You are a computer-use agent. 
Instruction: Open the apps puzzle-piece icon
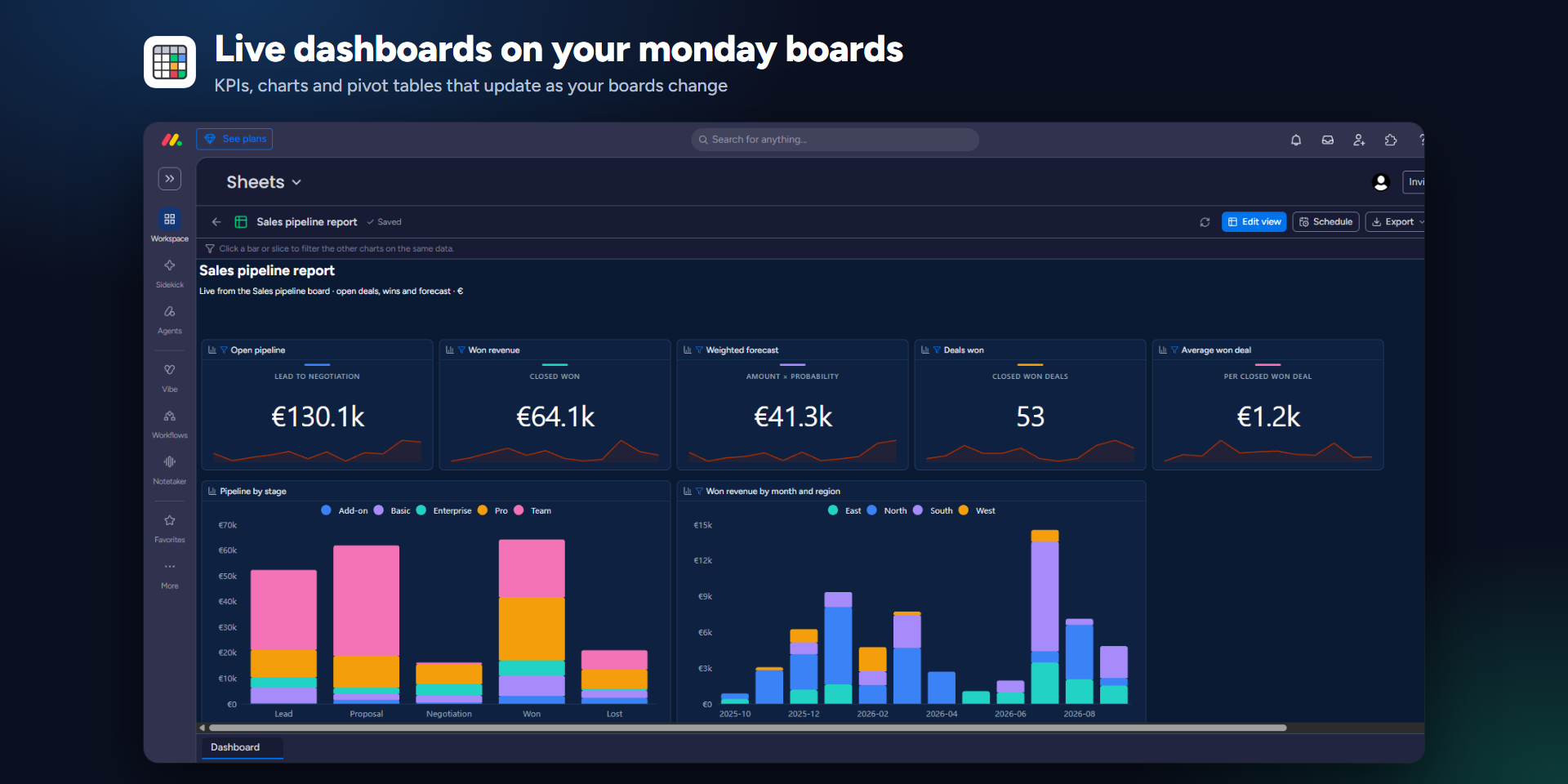click(1391, 140)
